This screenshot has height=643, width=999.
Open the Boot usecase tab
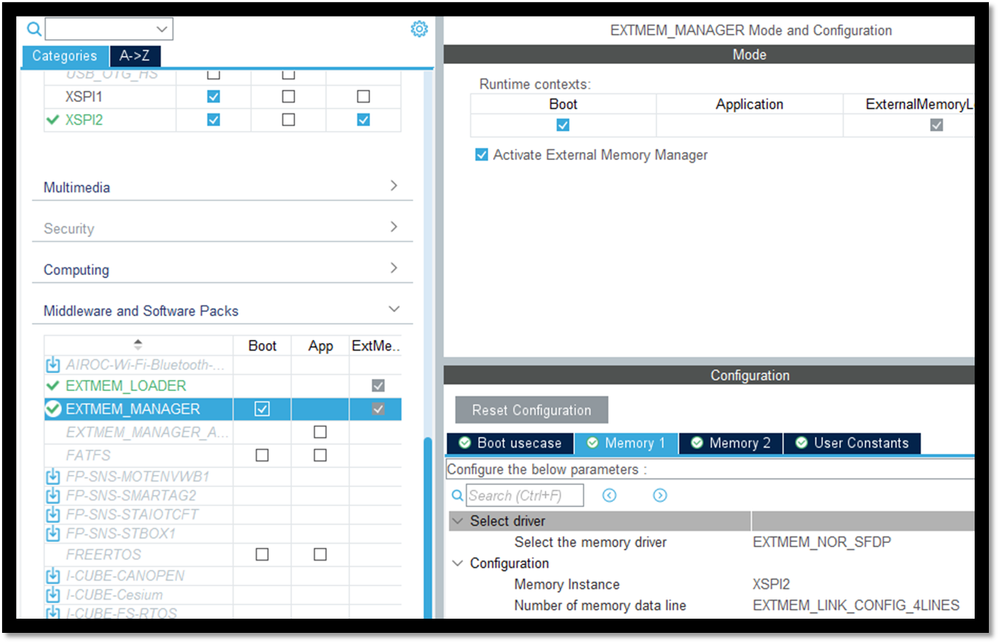point(510,443)
